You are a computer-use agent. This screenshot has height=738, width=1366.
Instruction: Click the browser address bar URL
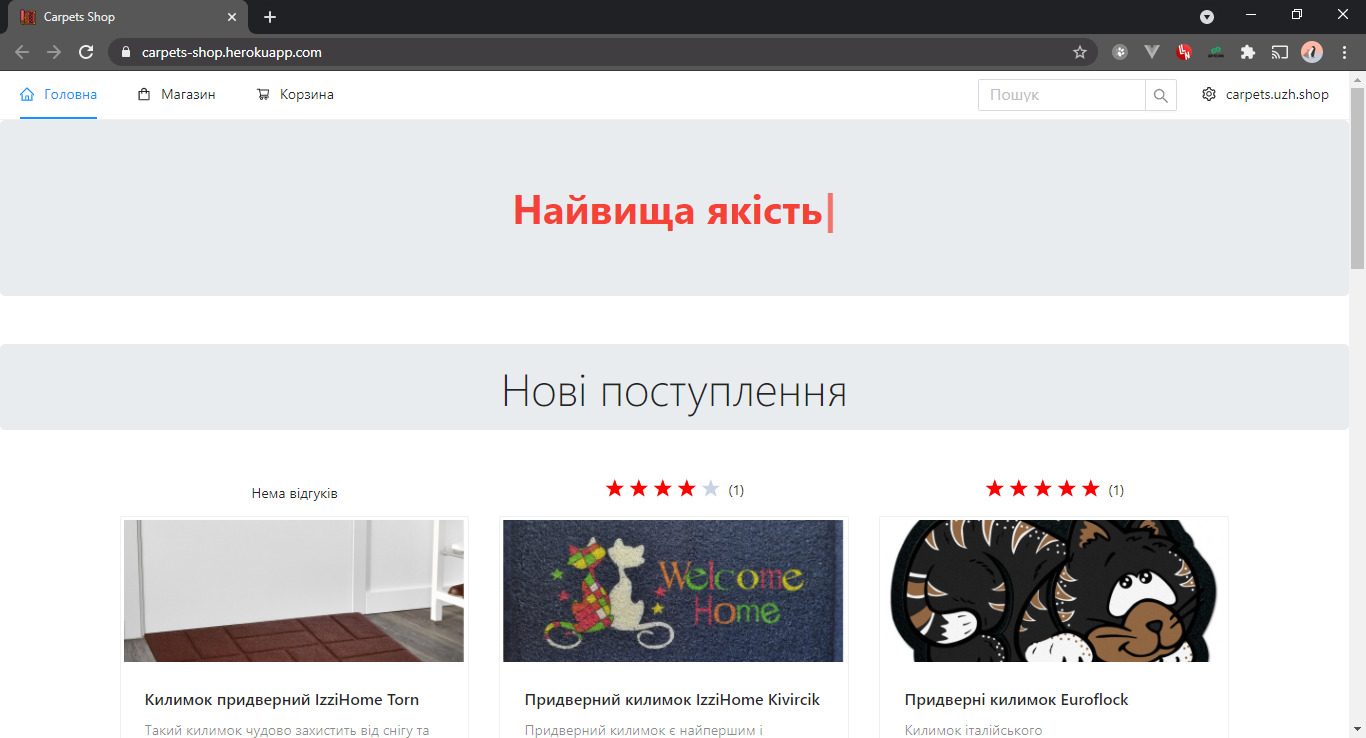click(x=232, y=52)
